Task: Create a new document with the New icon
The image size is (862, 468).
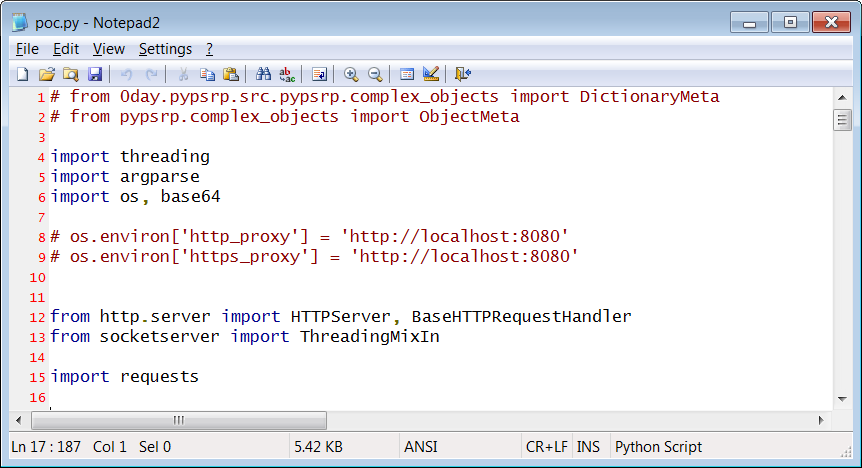Action: (22, 74)
